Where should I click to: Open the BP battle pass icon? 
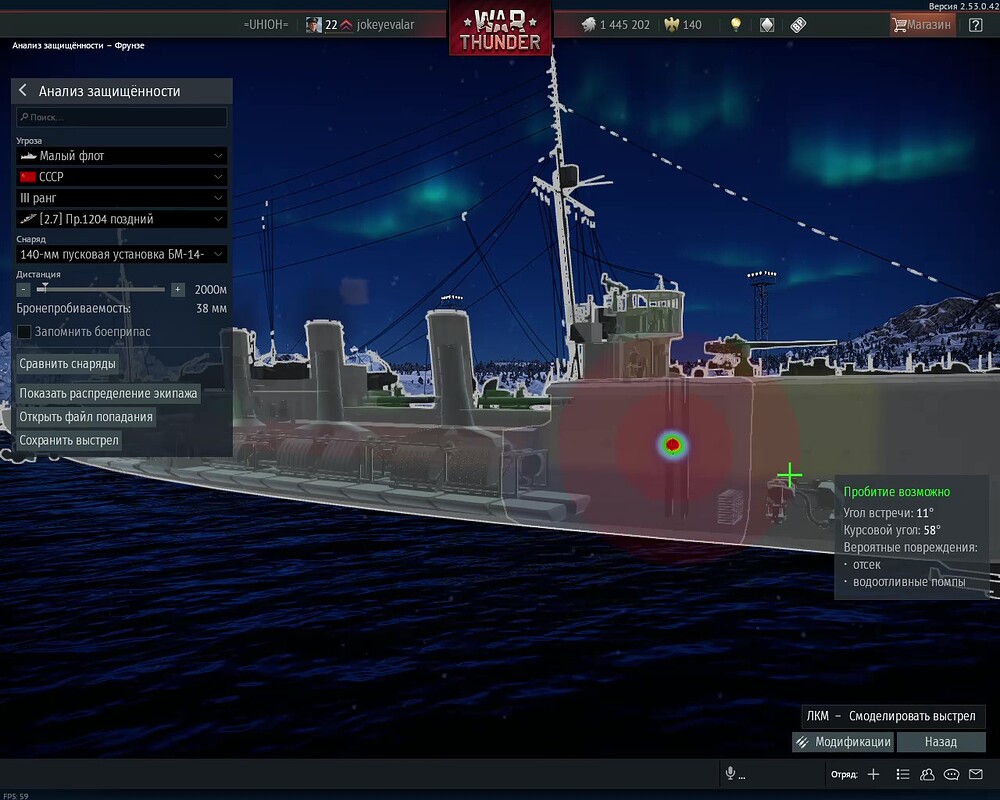pyautogui.click(x=800, y=22)
